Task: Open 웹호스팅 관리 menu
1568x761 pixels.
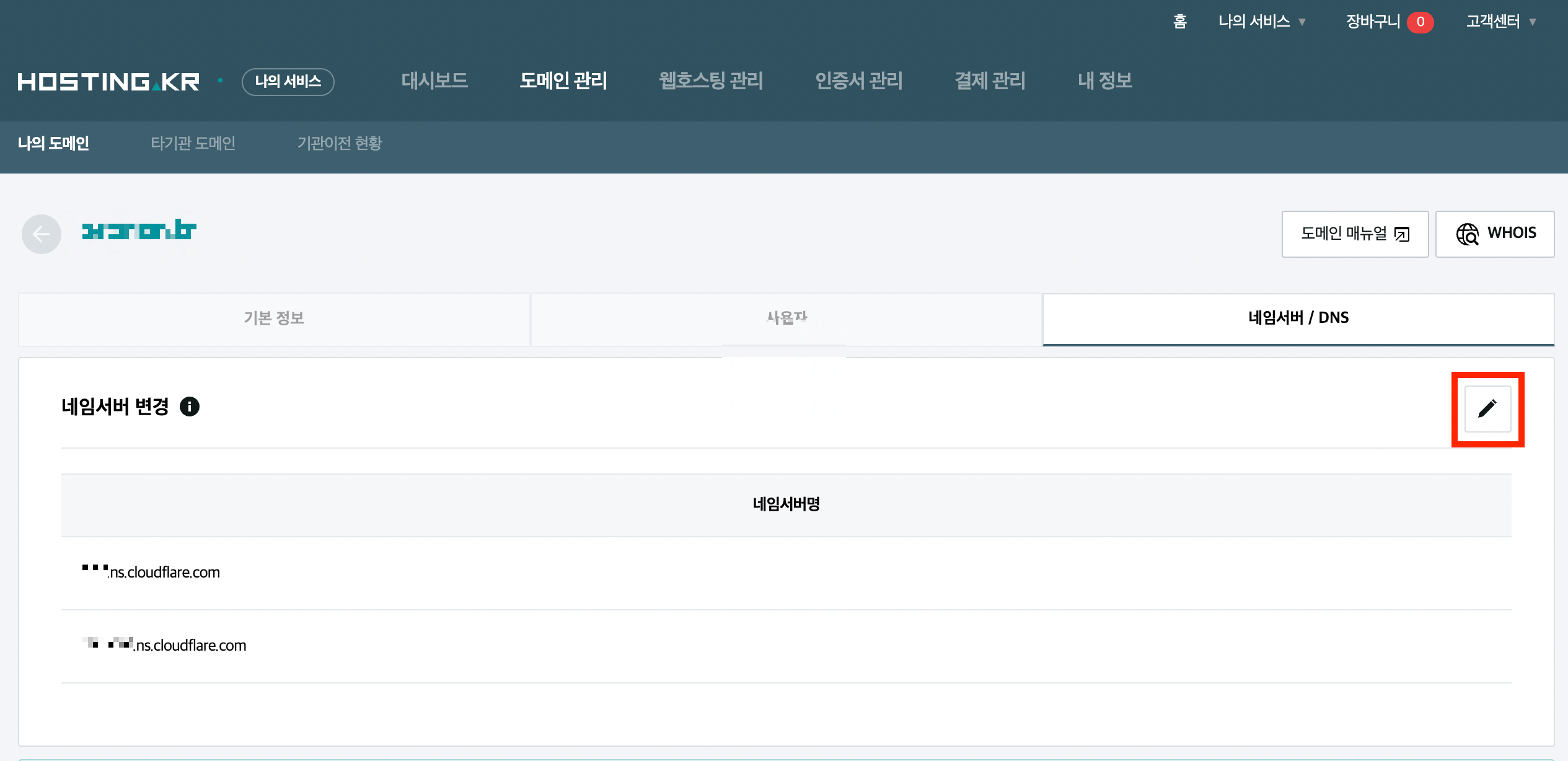Action: 711,81
